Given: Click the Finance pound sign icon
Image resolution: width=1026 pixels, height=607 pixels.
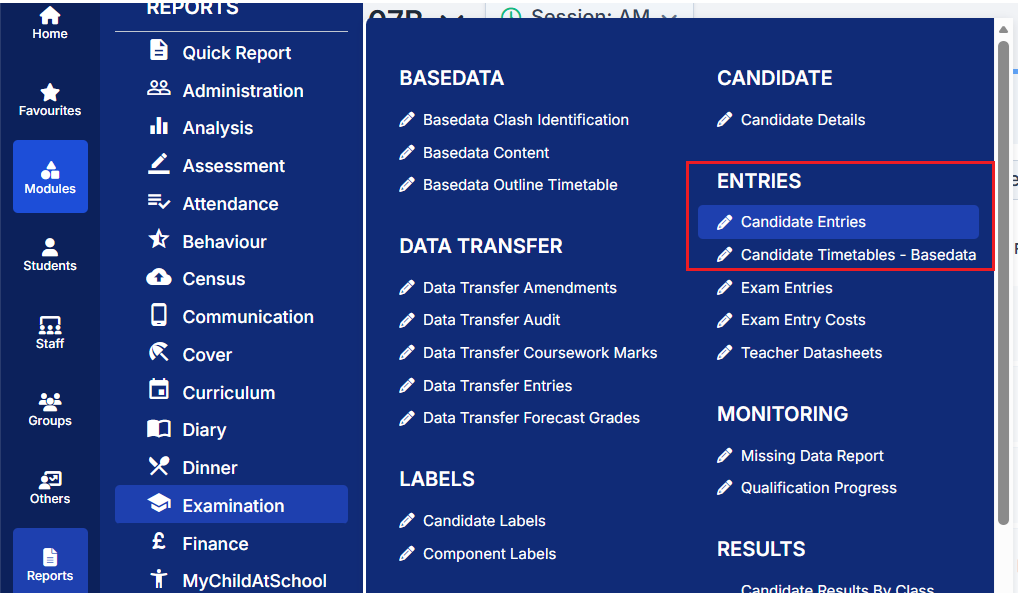Looking at the screenshot, I should click(159, 543).
